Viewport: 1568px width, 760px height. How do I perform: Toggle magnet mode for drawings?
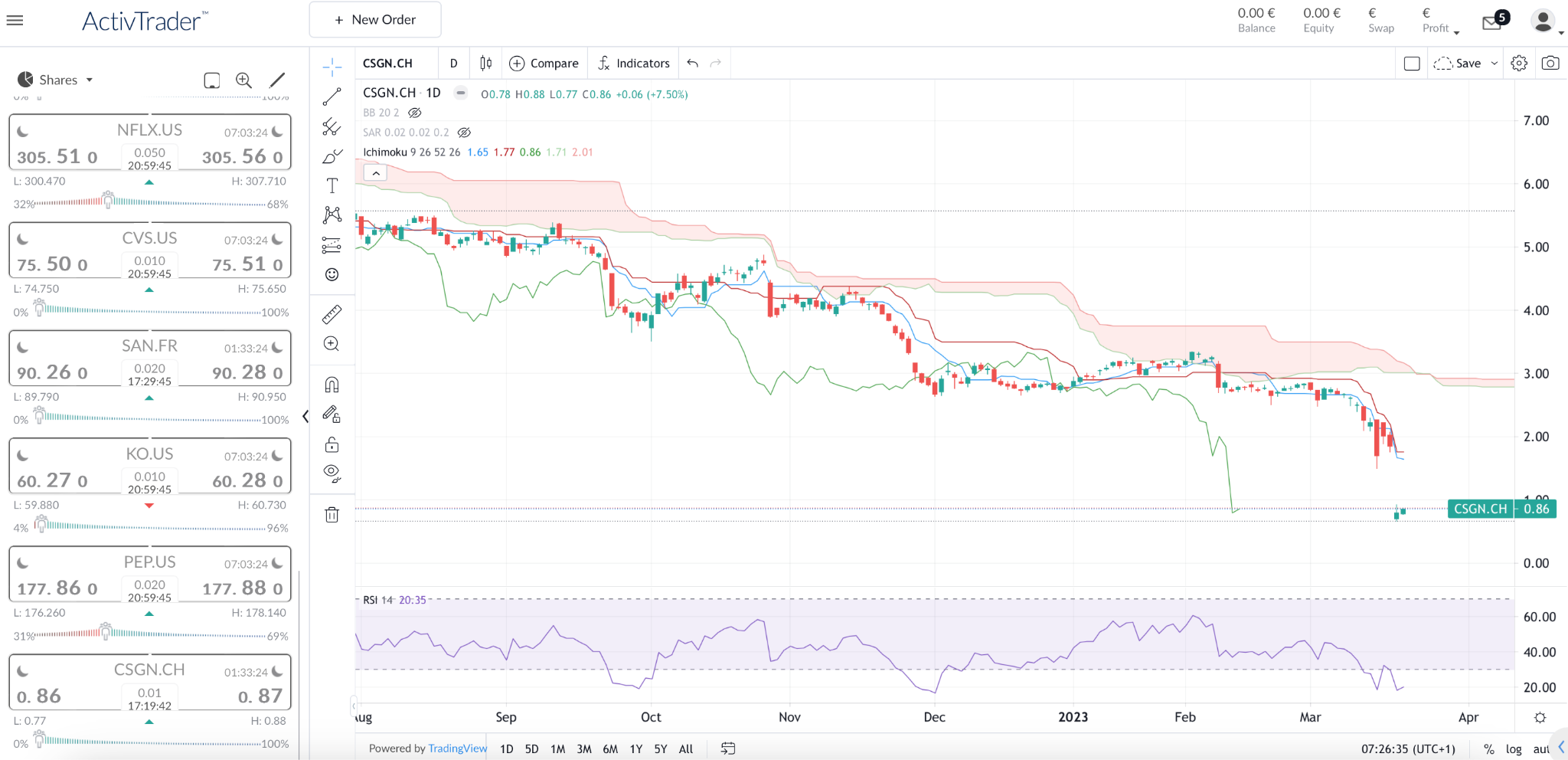(x=332, y=385)
